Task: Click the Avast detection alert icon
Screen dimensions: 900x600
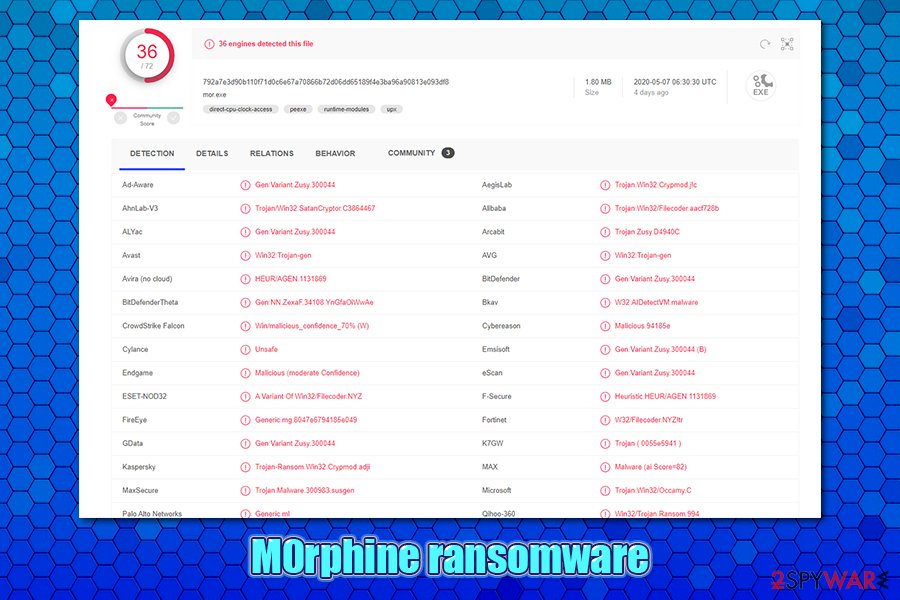Action: (x=245, y=256)
